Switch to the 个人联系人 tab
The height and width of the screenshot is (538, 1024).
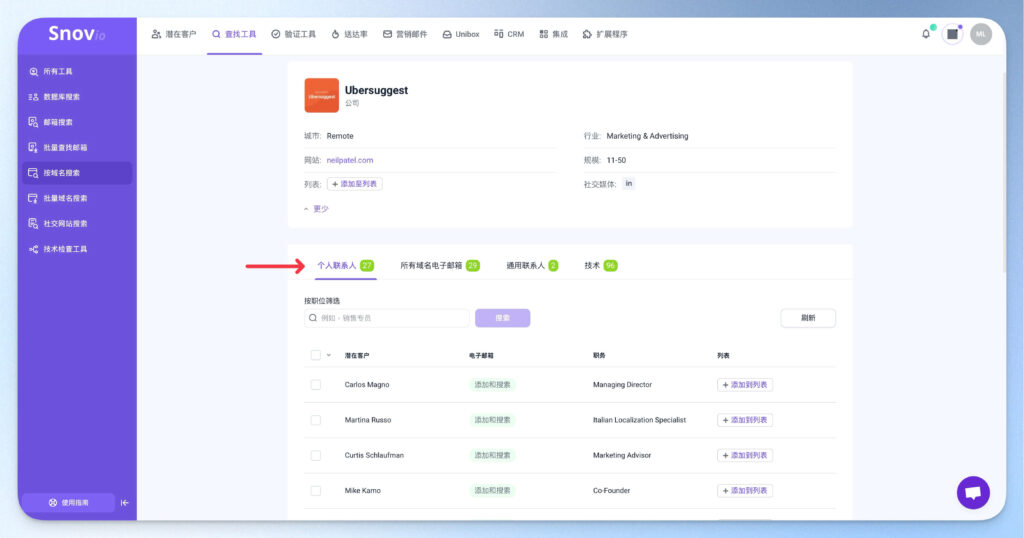(345, 266)
